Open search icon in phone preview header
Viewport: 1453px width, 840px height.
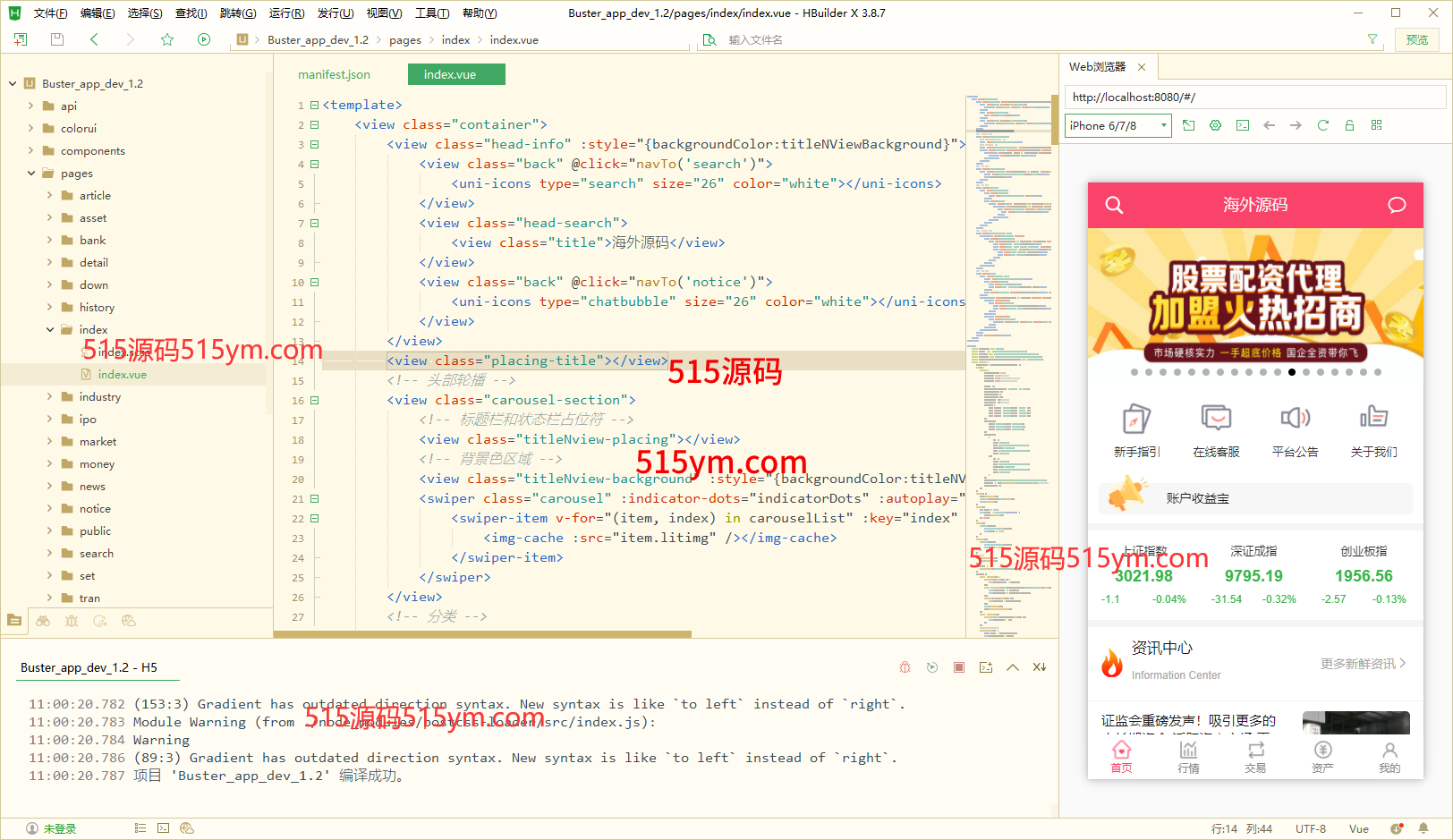coord(1114,205)
